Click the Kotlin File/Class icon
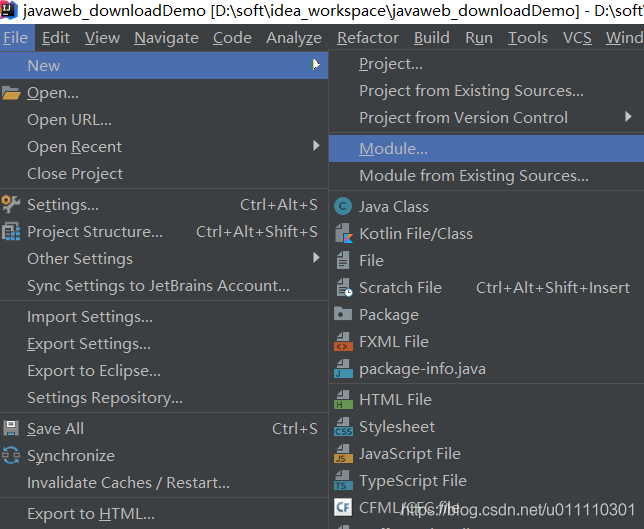Viewport: 644px width, 529px height. pyautogui.click(x=344, y=233)
